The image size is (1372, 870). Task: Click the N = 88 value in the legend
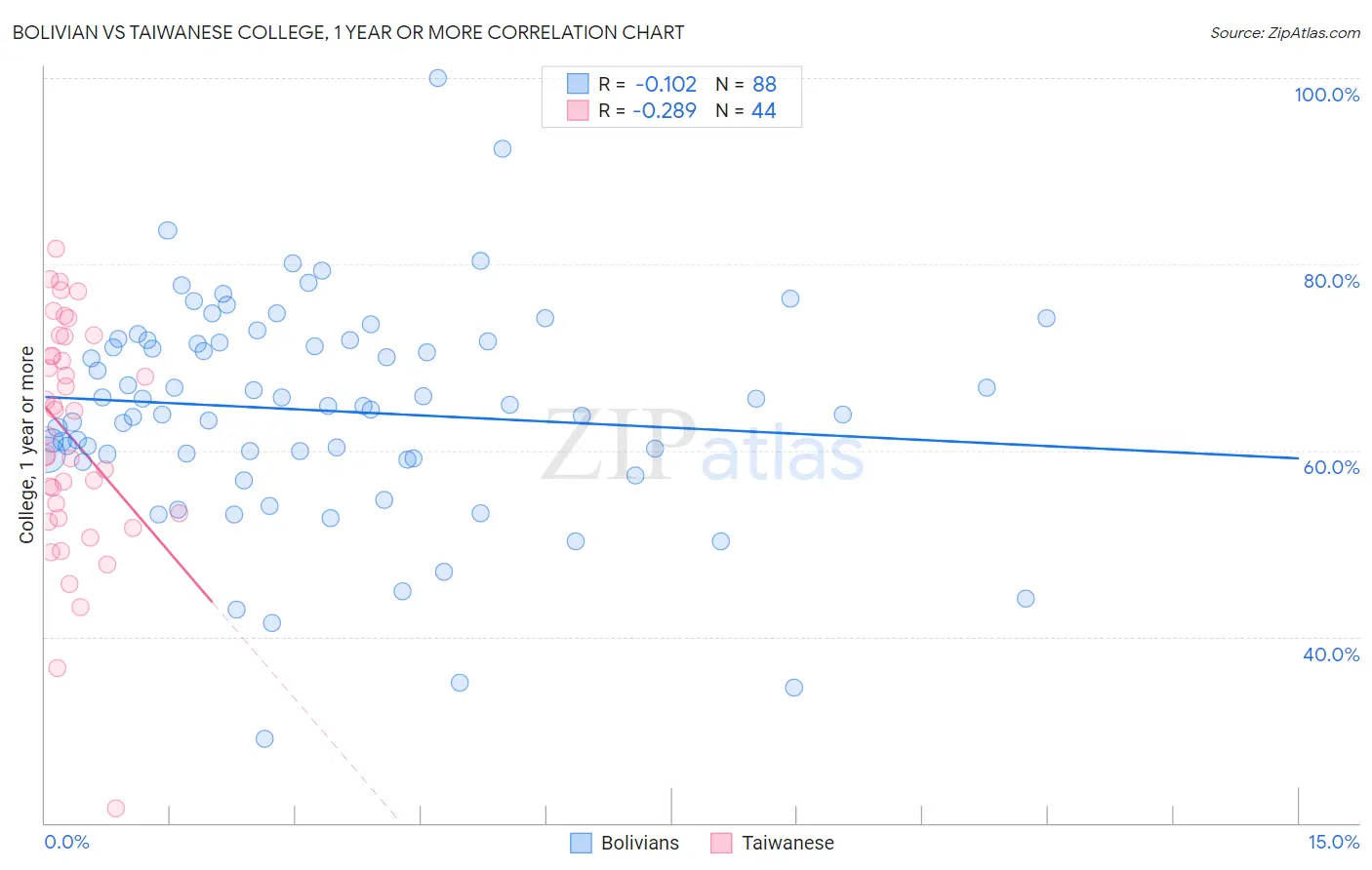(747, 84)
